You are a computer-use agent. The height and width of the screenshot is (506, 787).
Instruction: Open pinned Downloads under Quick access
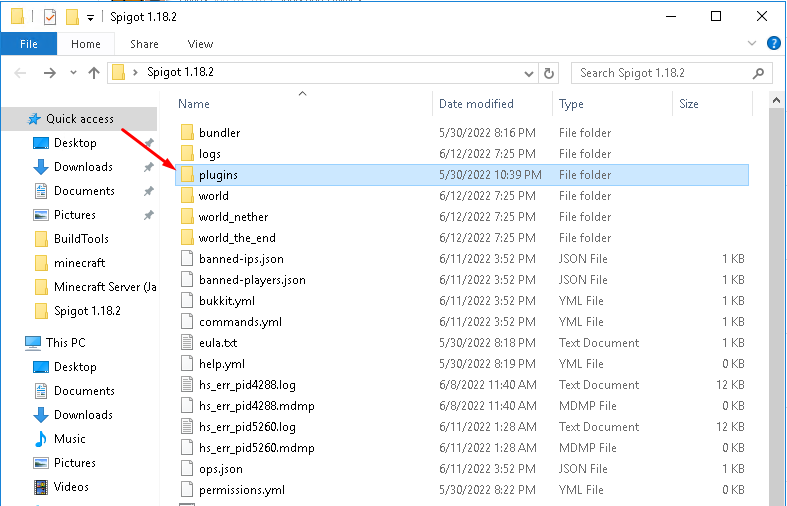pyautogui.click(x=83, y=167)
